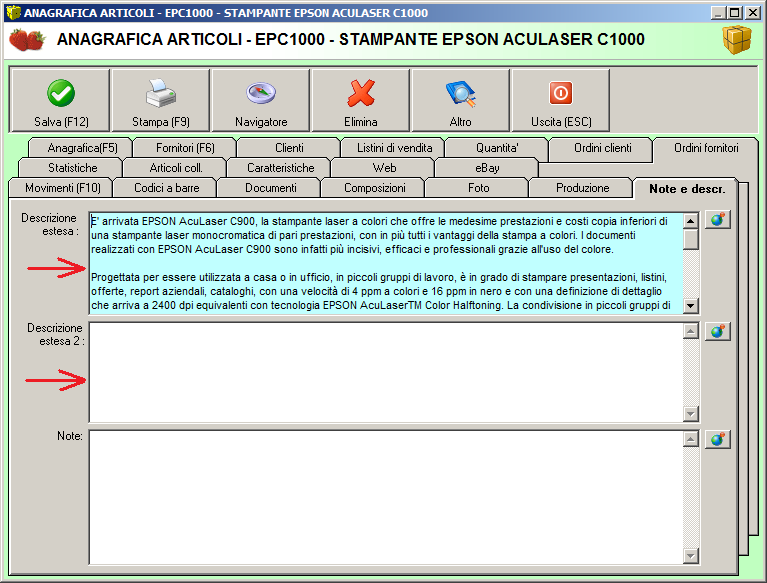Switch to the Foto tab
The width and height of the screenshot is (767, 583).
click(478, 188)
